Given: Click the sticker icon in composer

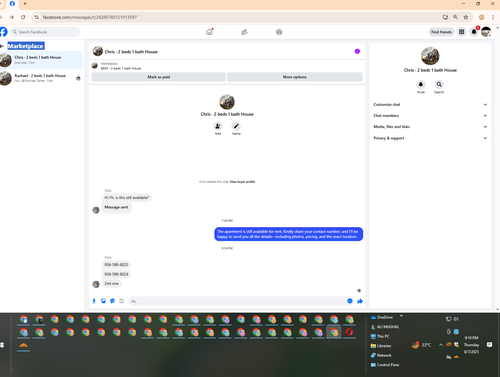Looking at the screenshot, I should click(x=113, y=301).
